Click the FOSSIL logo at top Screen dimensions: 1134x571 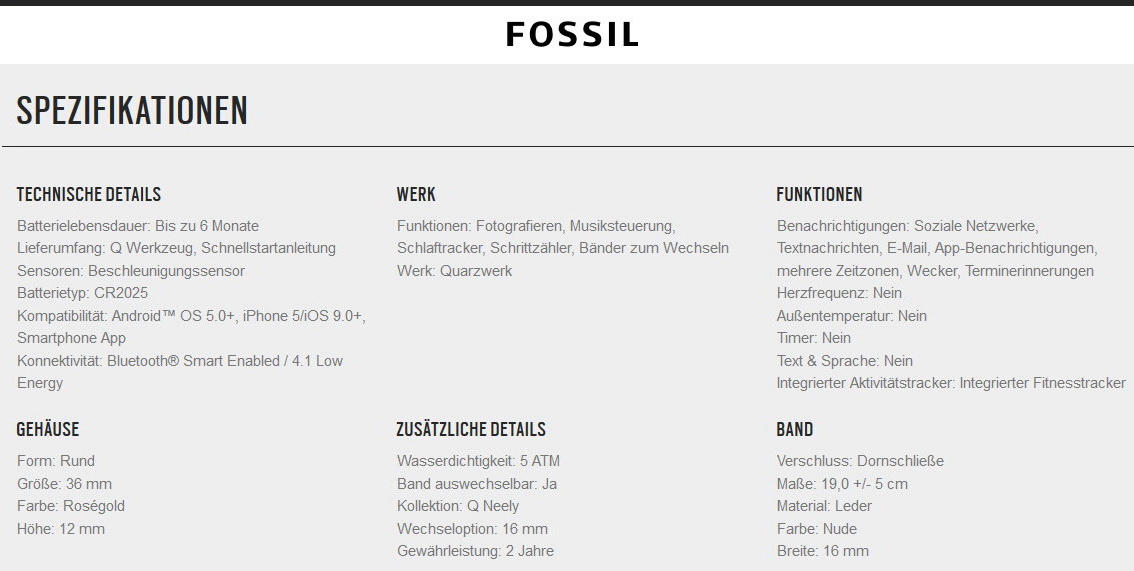point(572,35)
